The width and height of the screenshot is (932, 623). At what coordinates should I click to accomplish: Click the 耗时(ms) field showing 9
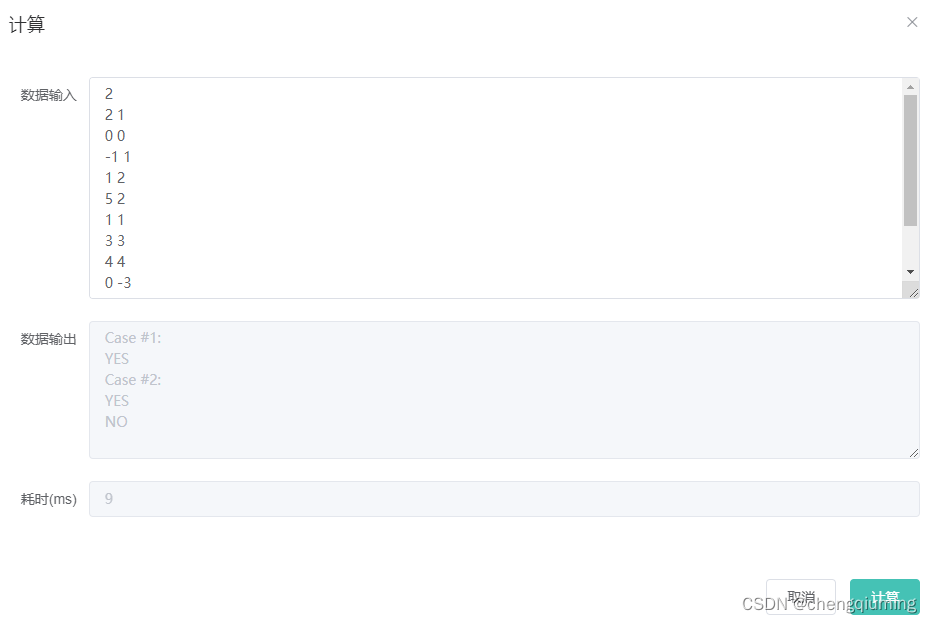click(504, 499)
